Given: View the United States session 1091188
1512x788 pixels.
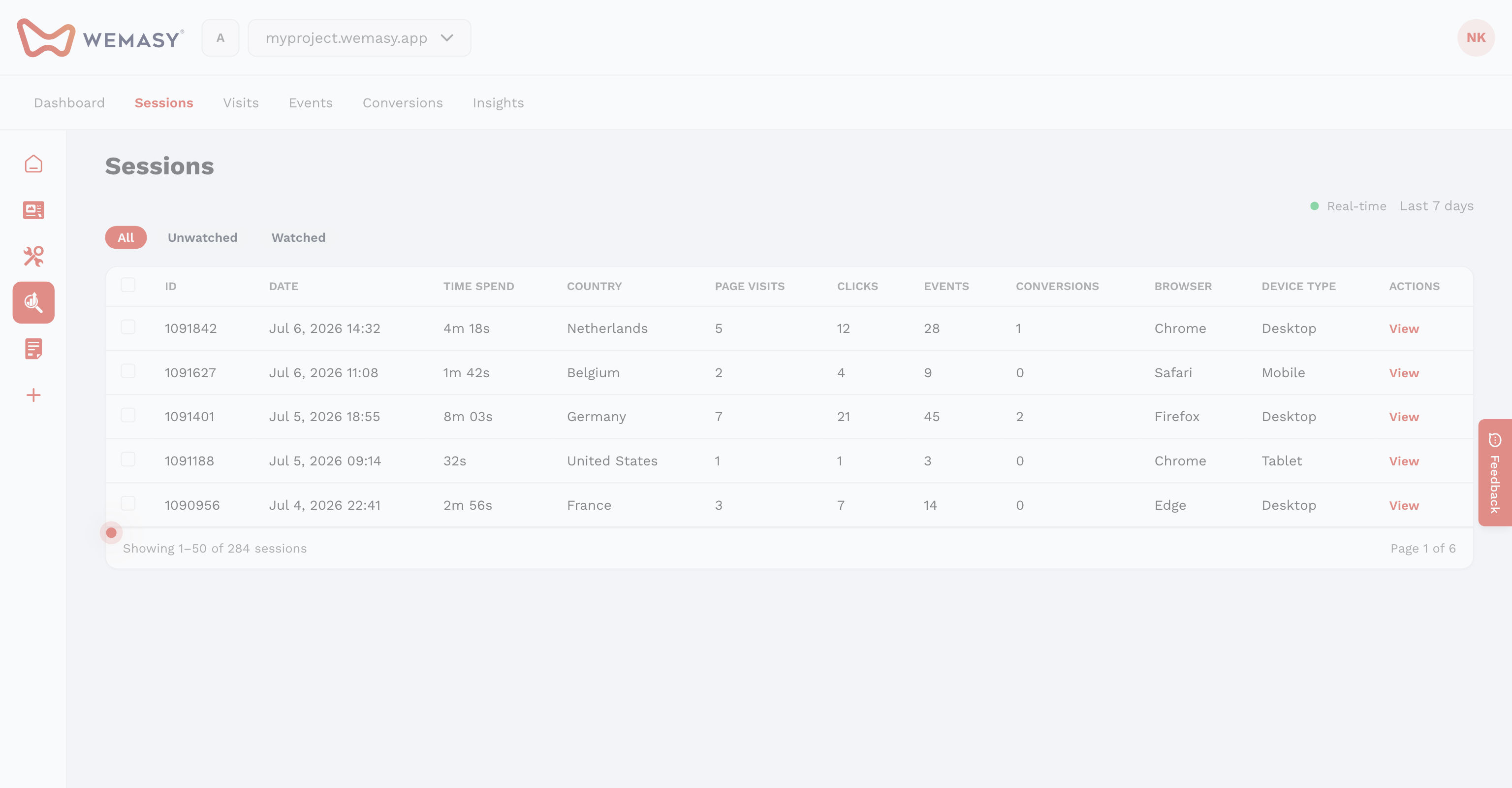Looking at the screenshot, I should (x=1403, y=461).
